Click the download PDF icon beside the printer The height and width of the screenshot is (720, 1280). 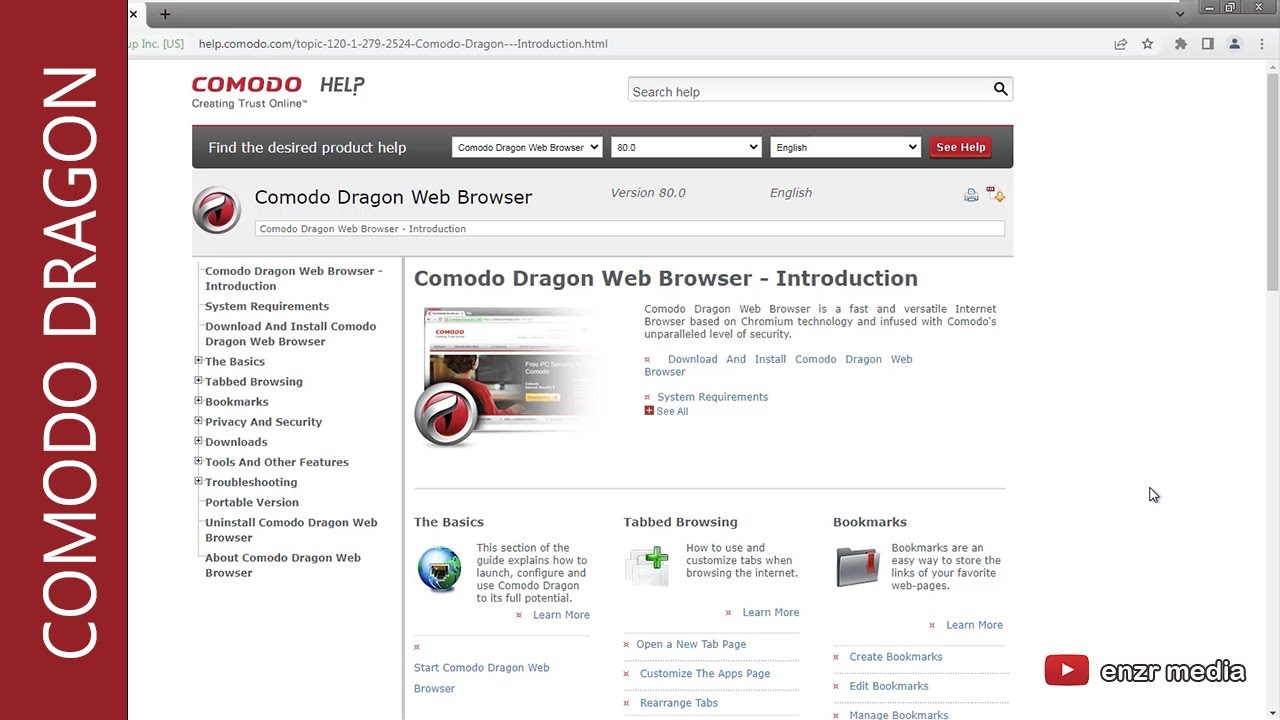[995, 194]
